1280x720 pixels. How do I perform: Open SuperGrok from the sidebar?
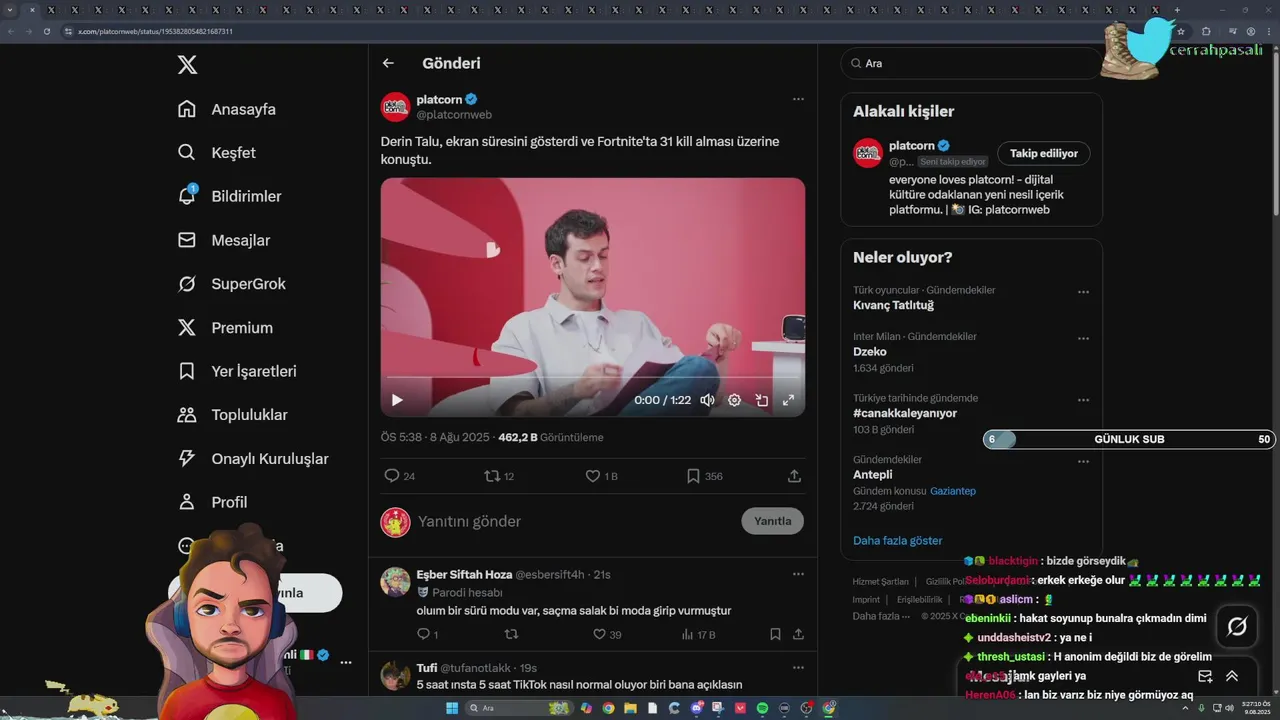[x=232, y=284]
